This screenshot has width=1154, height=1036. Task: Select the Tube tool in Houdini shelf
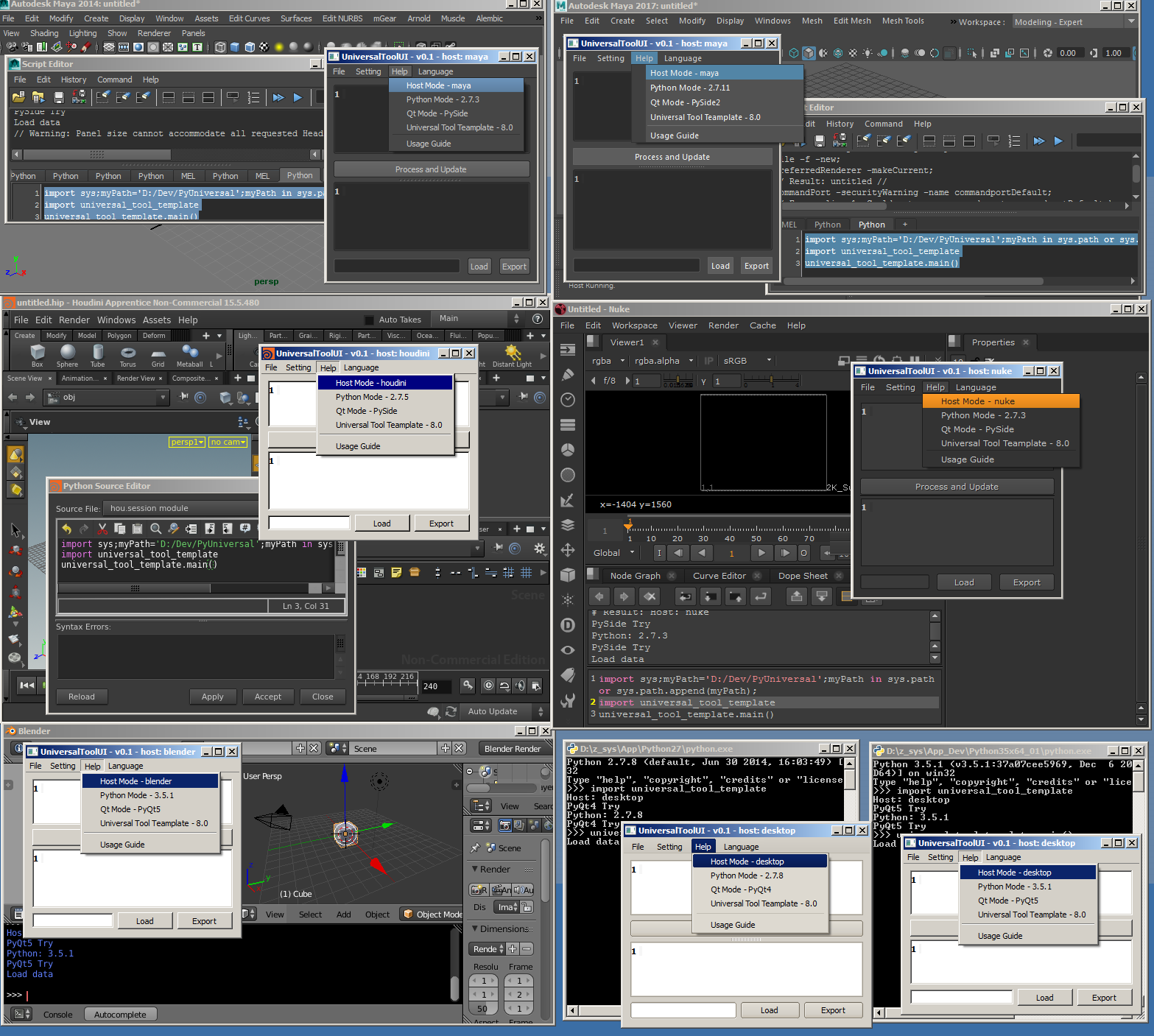pos(97,355)
